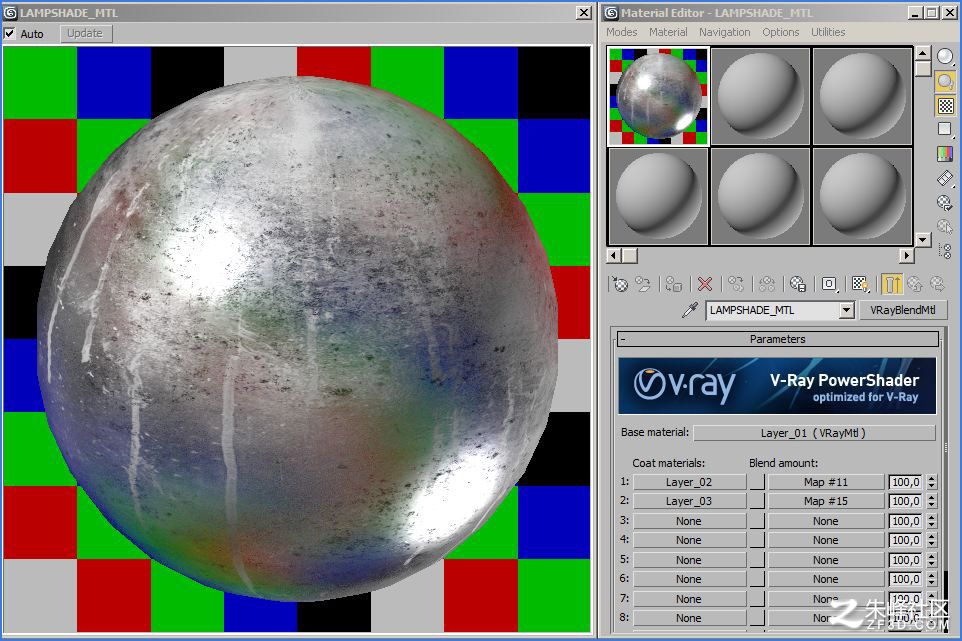
Task: Toggle the Show End Result icon
Action: pyautogui.click(x=891, y=284)
